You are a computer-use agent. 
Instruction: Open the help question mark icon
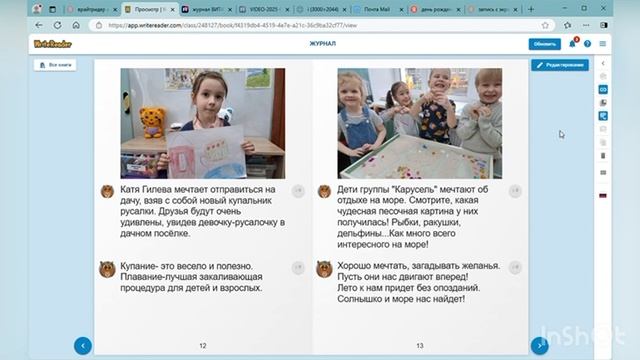pos(587,44)
